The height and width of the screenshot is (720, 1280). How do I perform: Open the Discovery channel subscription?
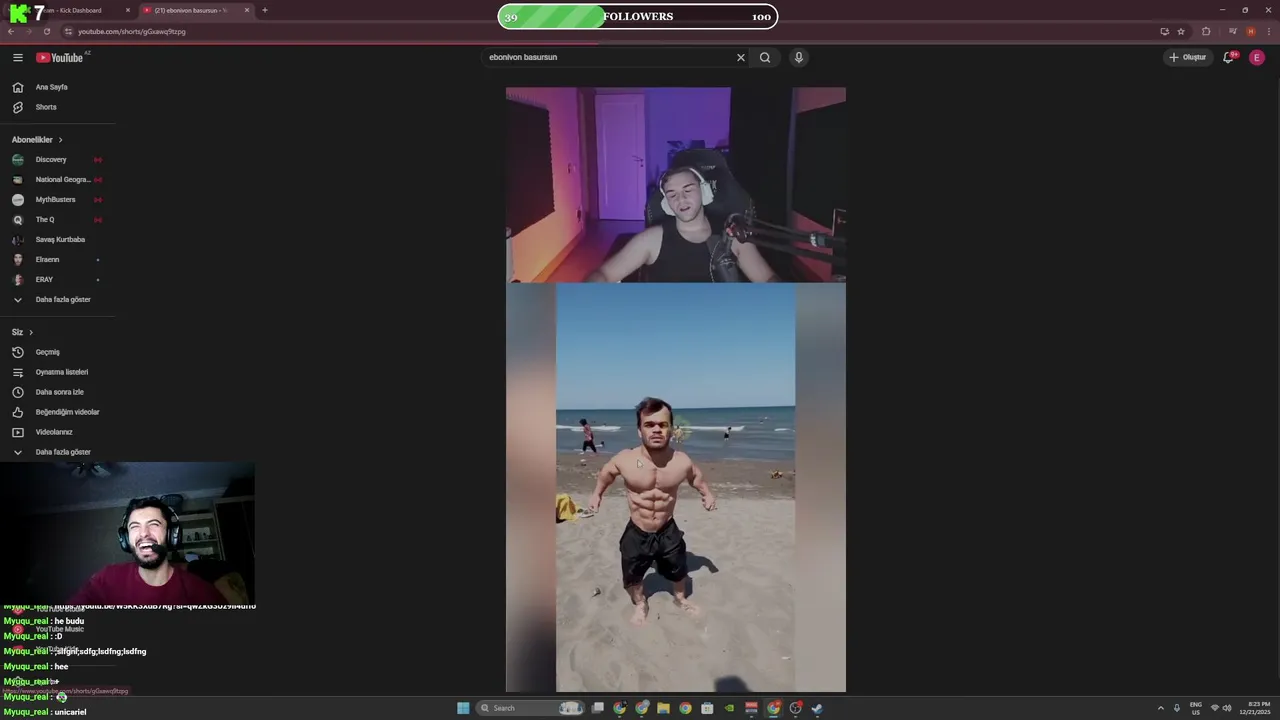coord(51,160)
